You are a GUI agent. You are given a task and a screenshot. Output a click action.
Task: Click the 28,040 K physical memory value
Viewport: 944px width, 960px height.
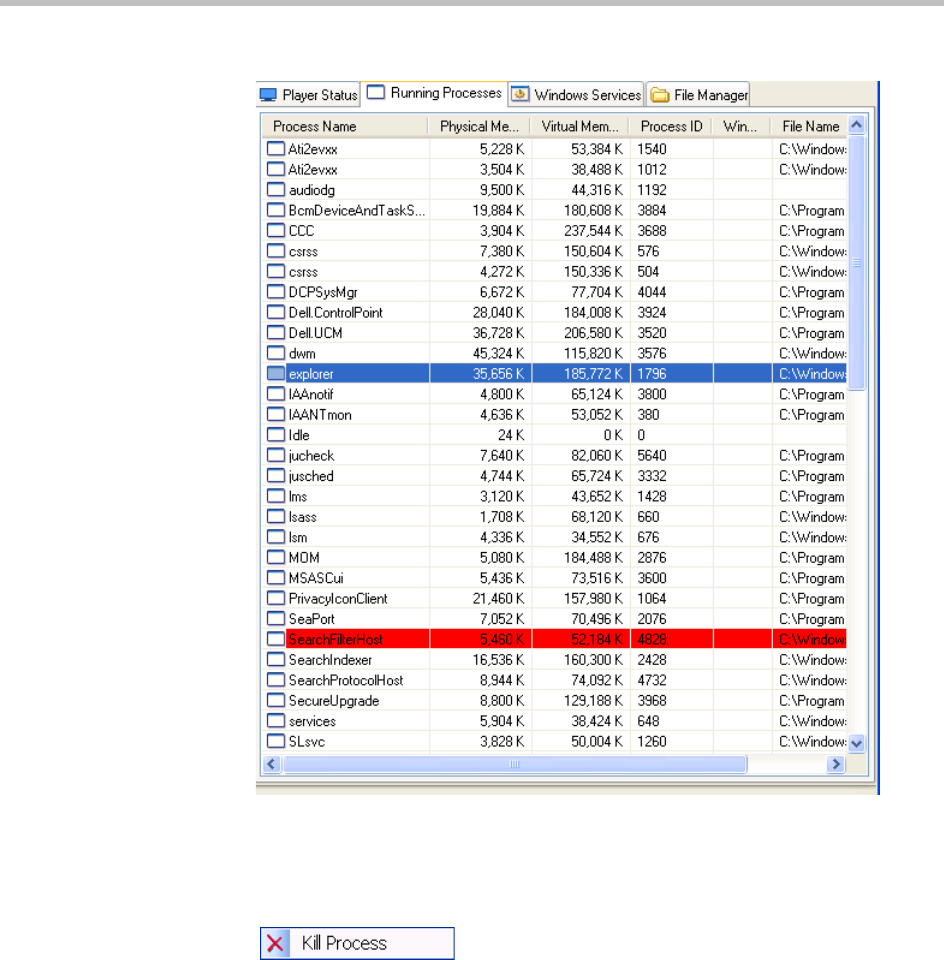coord(498,312)
